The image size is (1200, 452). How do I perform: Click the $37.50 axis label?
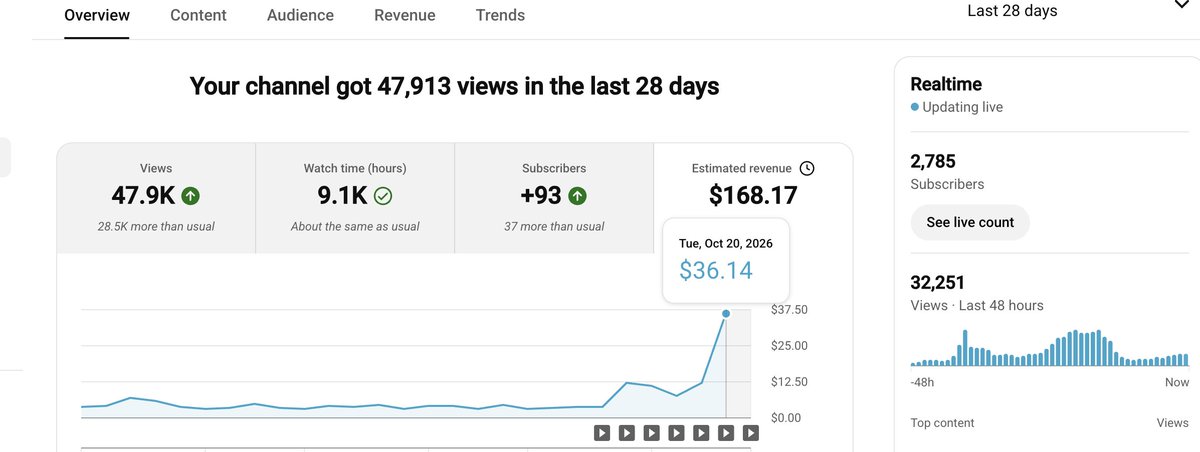click(x=790, y=310)
